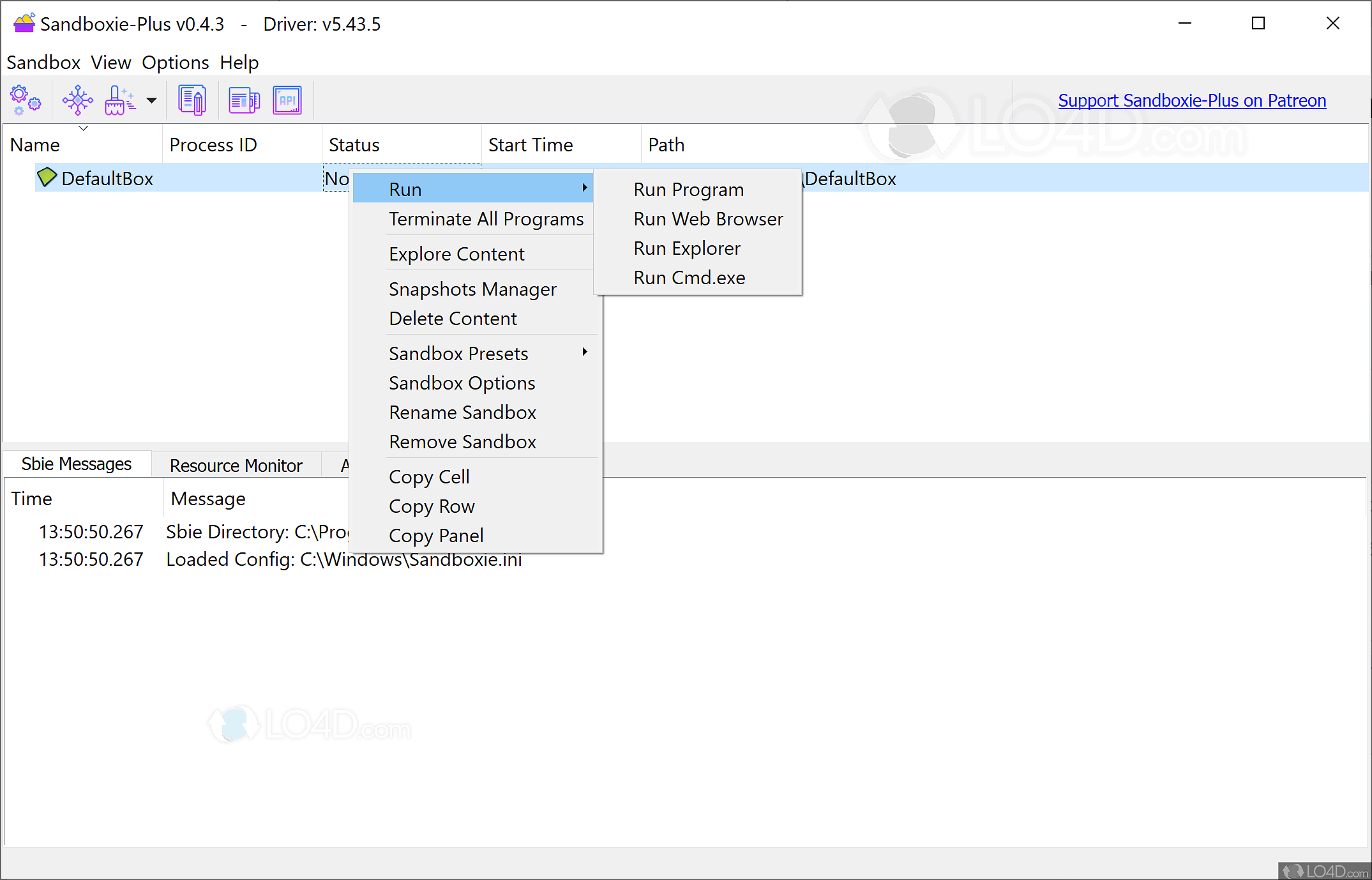Open the global settings gear icon
Screen dimensions: 1372x880
tap(25, 100)
